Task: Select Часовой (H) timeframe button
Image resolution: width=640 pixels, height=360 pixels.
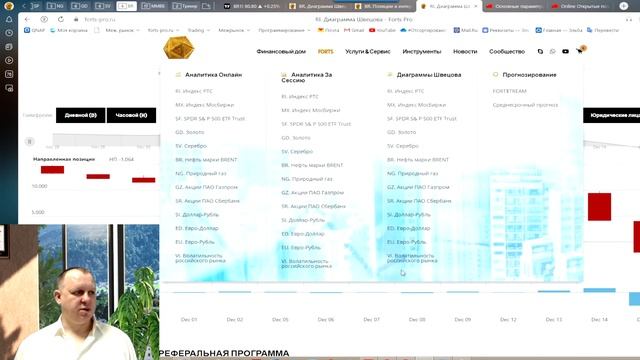Action: [131, 115]
